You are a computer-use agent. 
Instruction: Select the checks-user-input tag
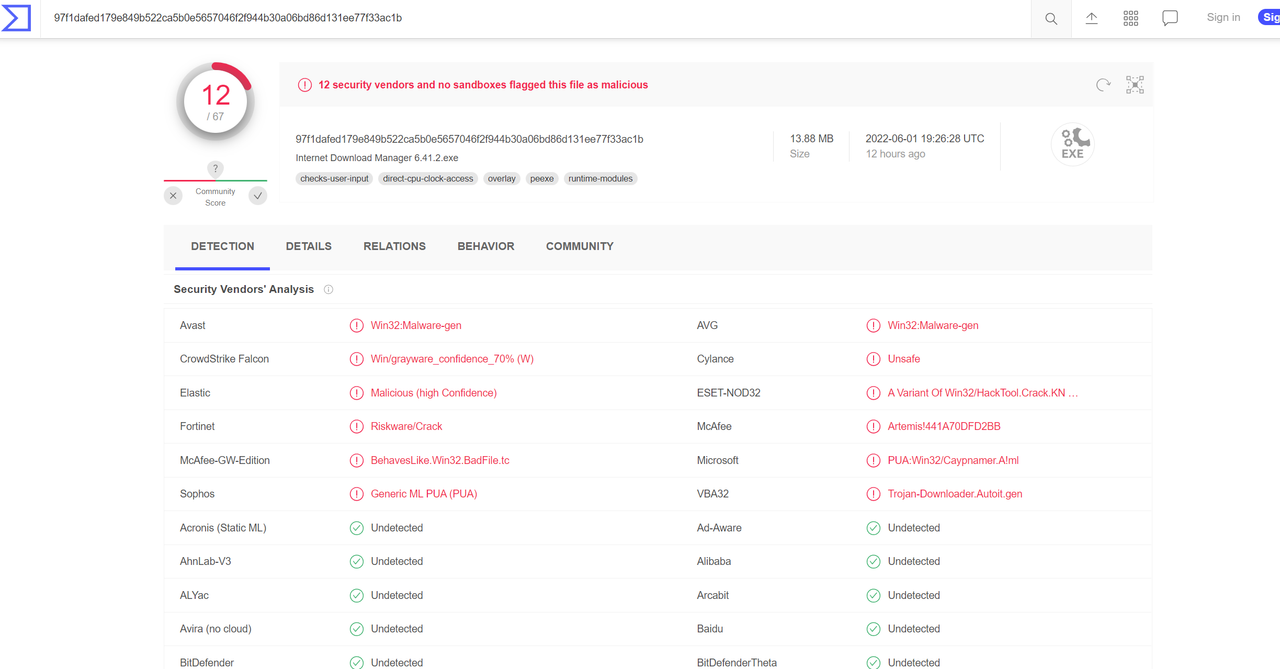coord(334,179)
